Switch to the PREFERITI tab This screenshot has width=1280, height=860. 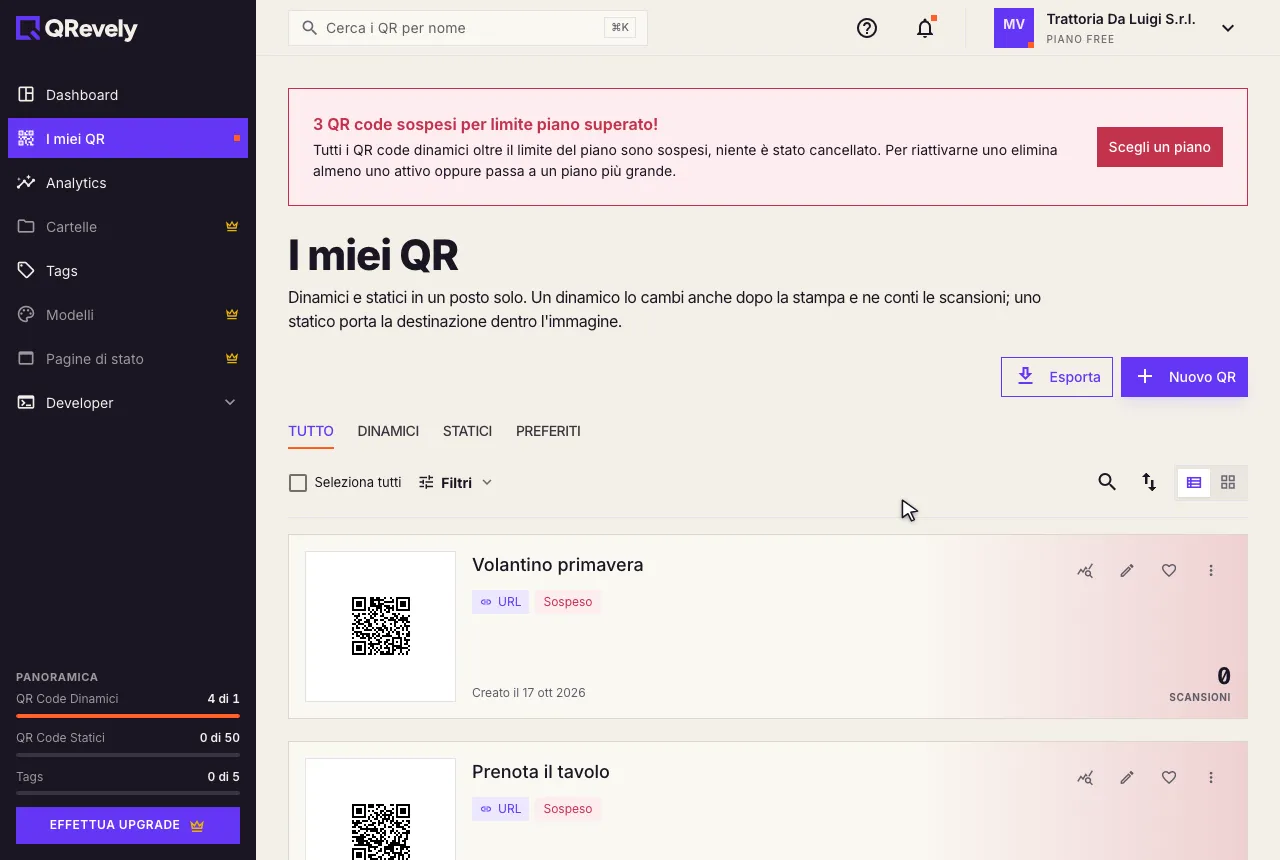548,431
